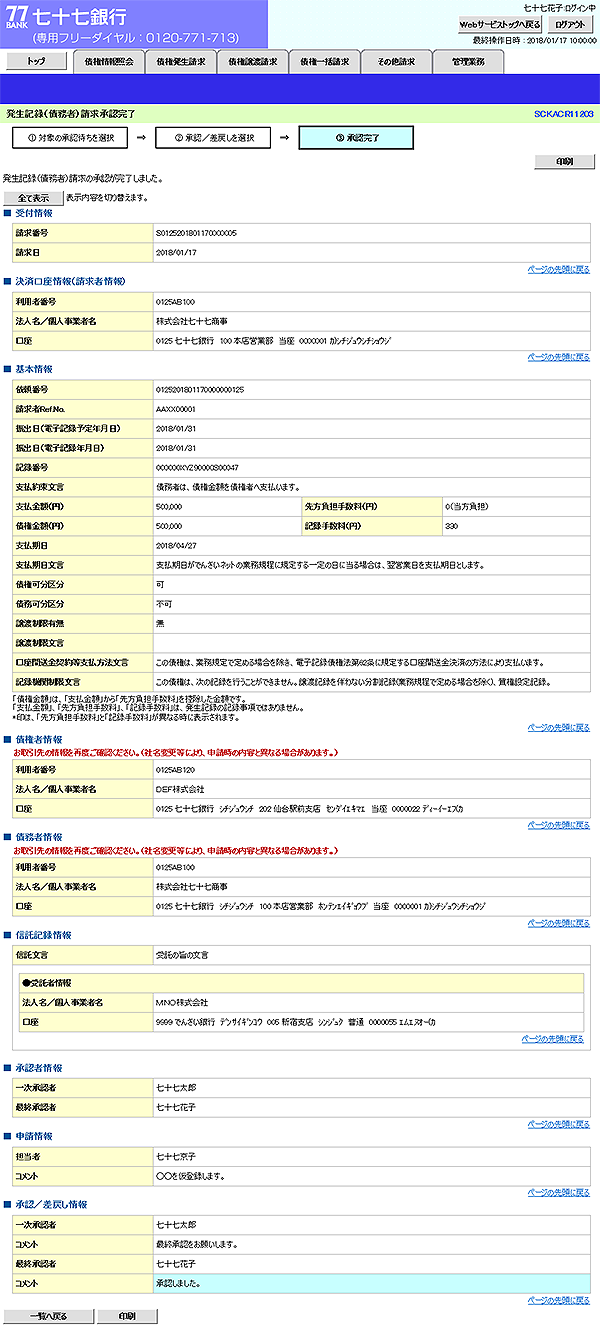Click the 譲渡制限有無 value 無
This screenshot has height=1332, width=600.
click(x=160, y=623)
